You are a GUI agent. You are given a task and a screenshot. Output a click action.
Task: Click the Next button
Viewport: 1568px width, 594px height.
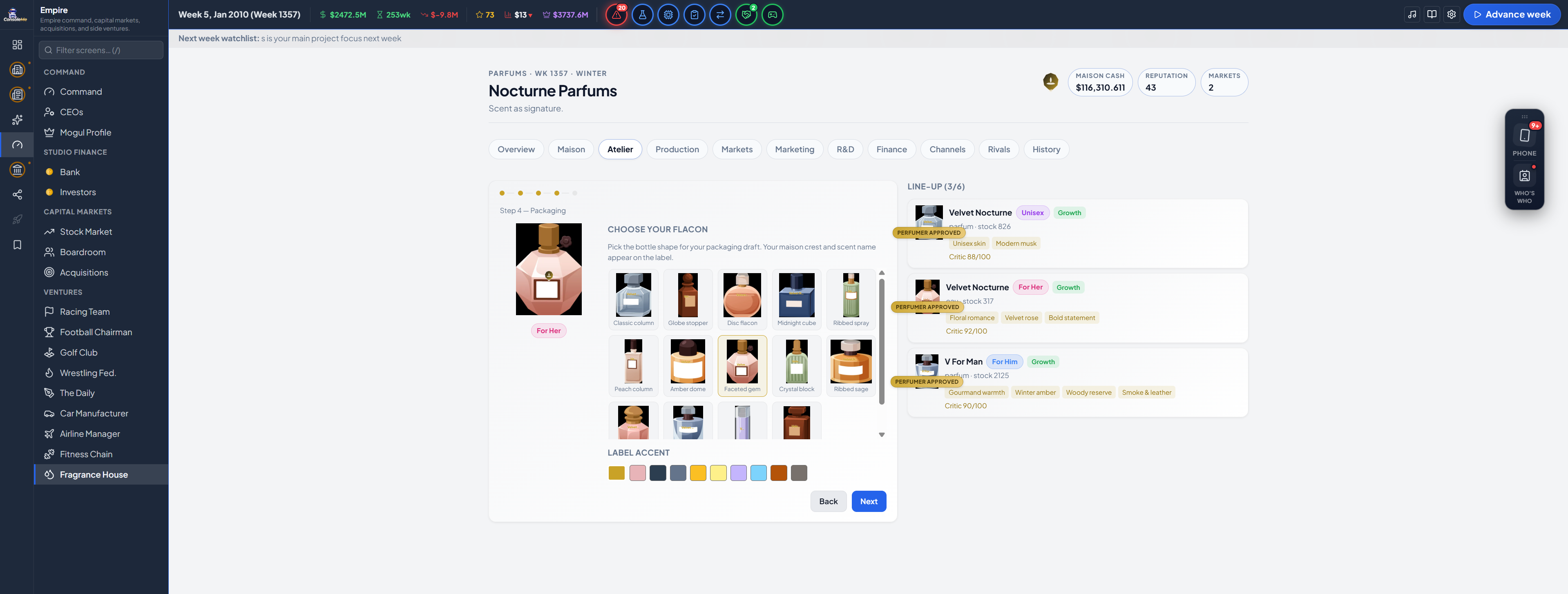869,502
